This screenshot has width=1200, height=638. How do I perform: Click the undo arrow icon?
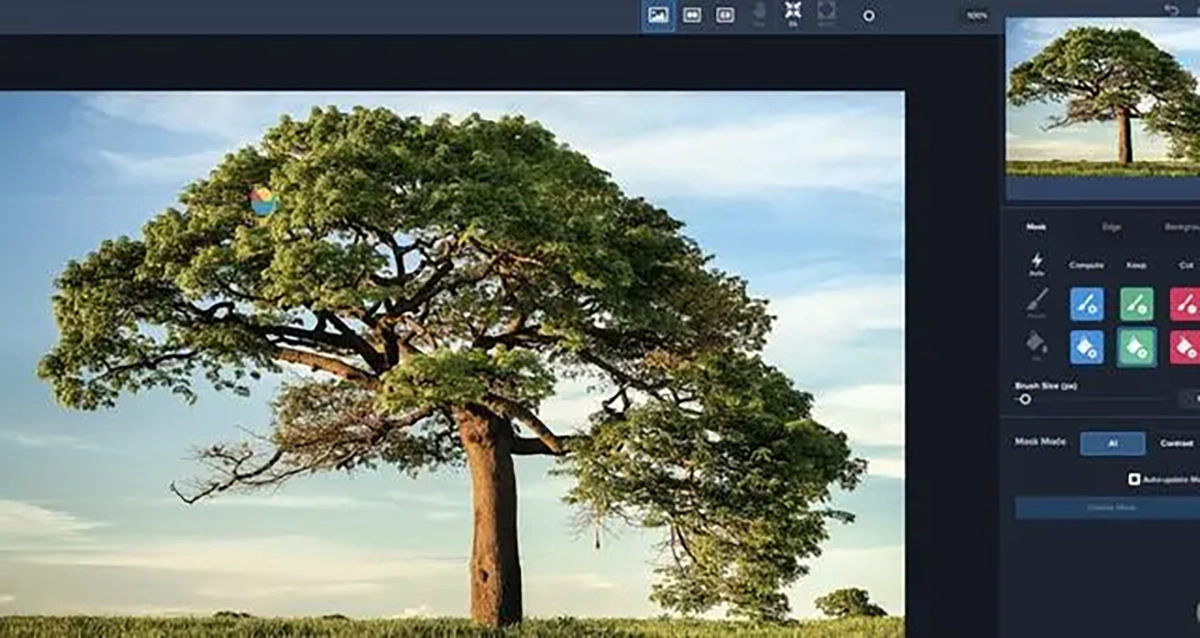tap(1171, 9)
